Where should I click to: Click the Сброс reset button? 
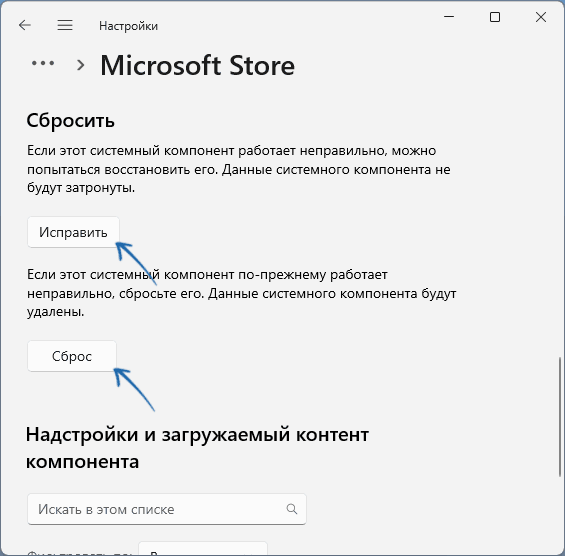[72, 356]
